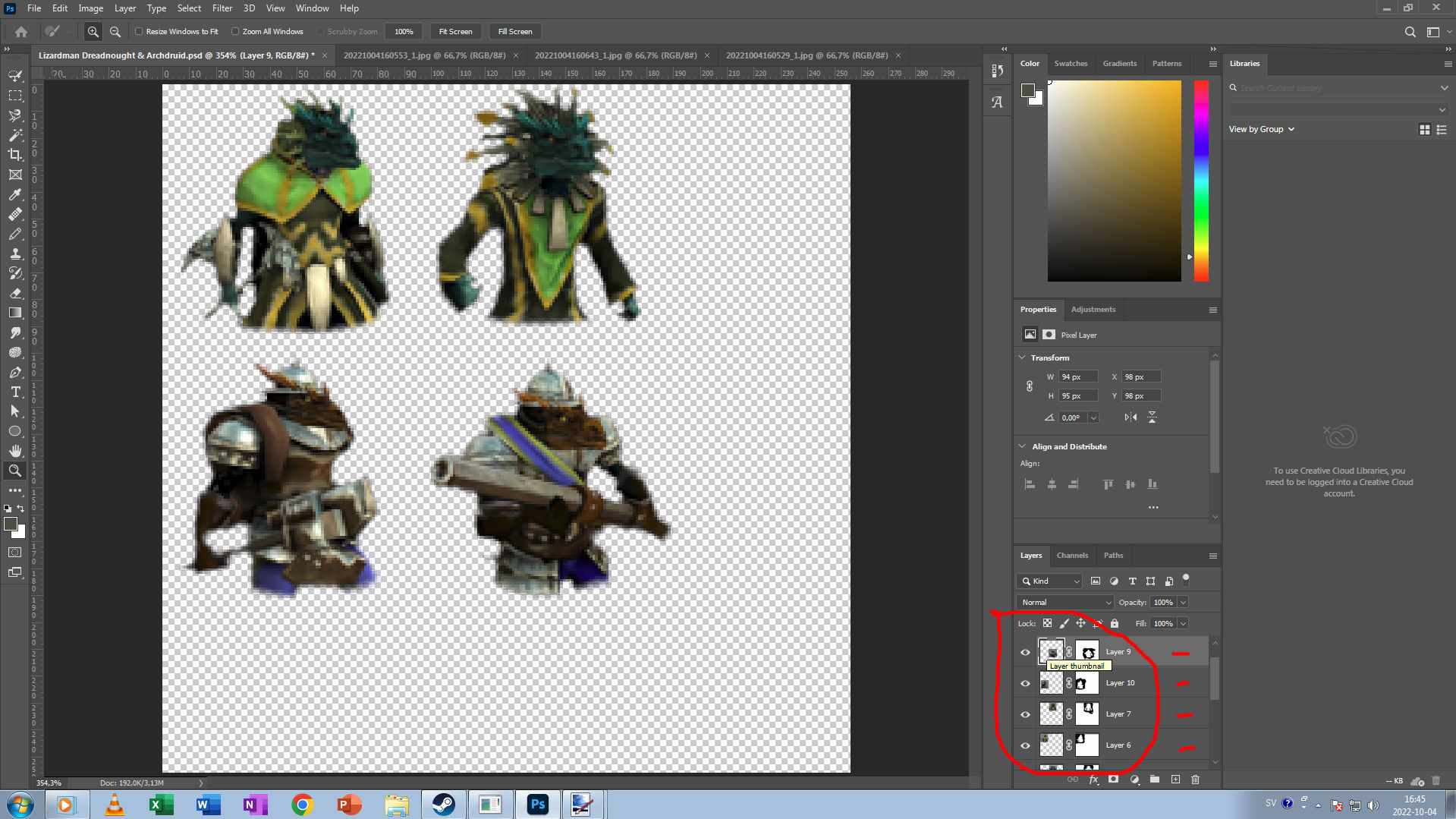Enable Zoom All Windows checkbox
Image resolution: width=1456 pixels, height=819 pixels.
click(x=235, y=32)
